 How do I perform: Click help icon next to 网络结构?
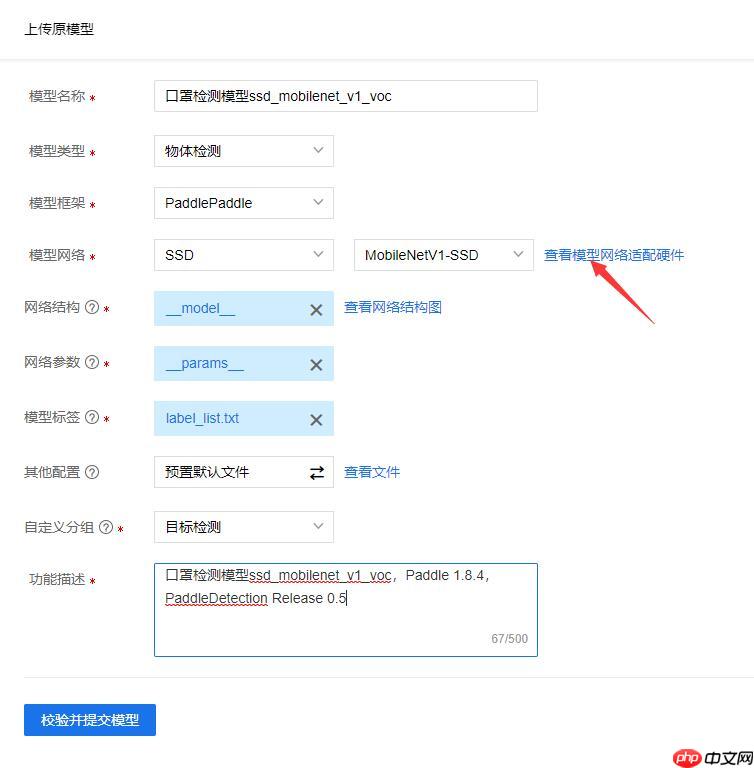[92, 308]
